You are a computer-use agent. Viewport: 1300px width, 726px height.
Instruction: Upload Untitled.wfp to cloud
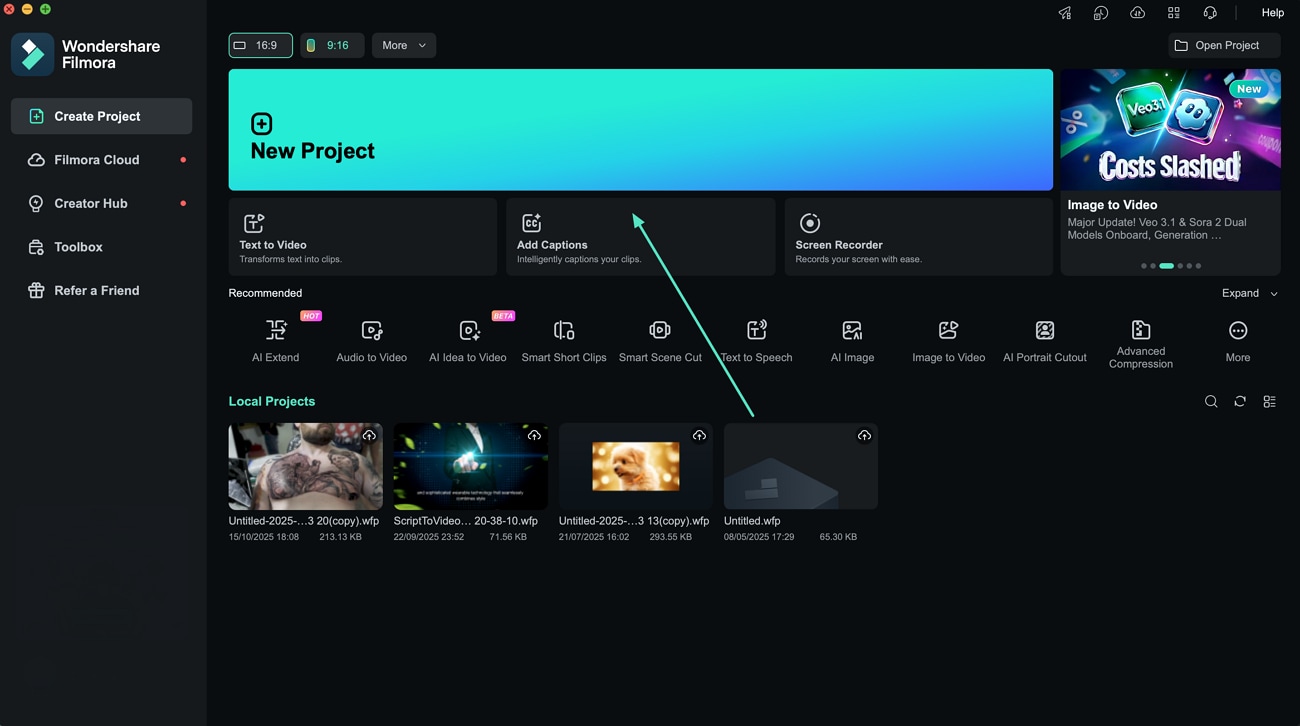click(x=864, y=435)
